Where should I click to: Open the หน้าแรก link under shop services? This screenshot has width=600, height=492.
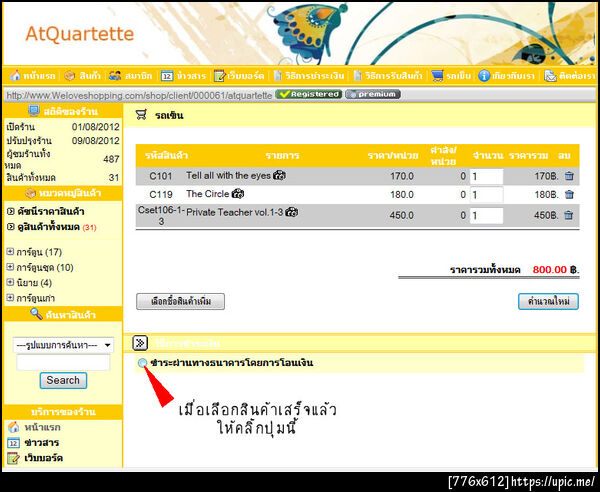click(x=42, y=427)
